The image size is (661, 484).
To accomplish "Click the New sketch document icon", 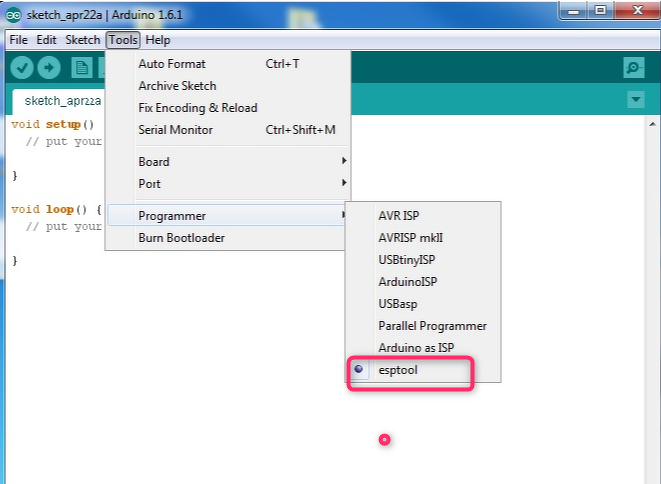I will point(82,67).
